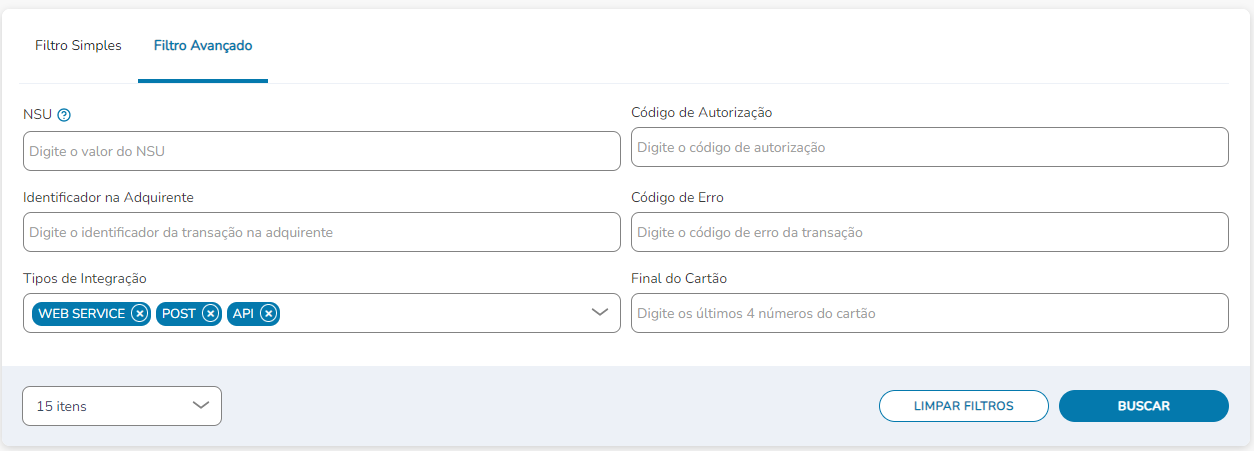Click the LIMPAR FILTROS button

pos(964,406)
